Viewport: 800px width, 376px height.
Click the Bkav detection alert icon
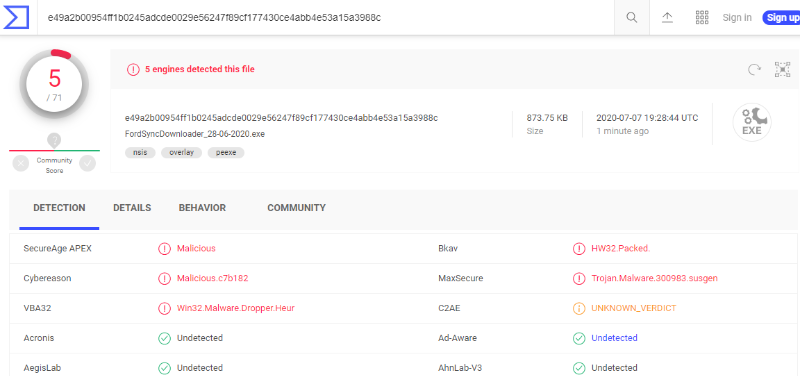579,248
